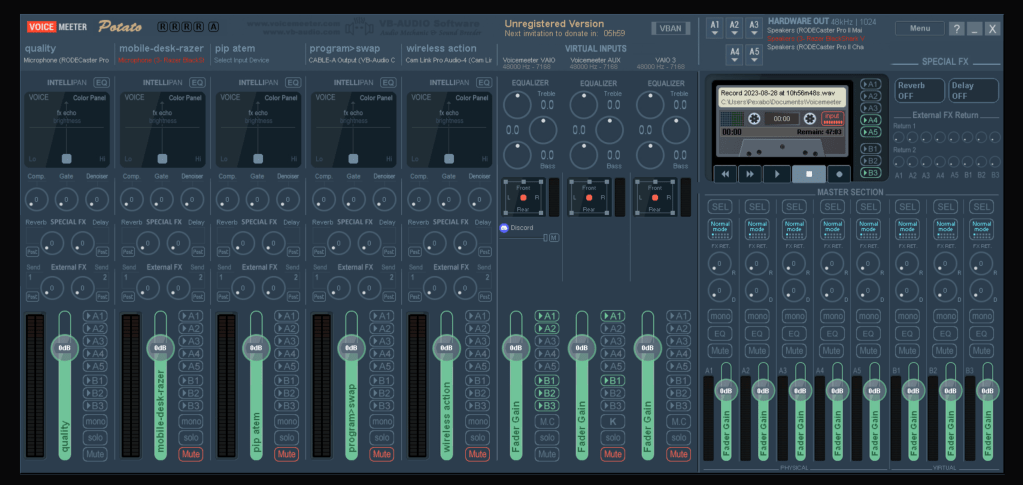
Task: Click the cassette file name display
Action: [782, 97]
